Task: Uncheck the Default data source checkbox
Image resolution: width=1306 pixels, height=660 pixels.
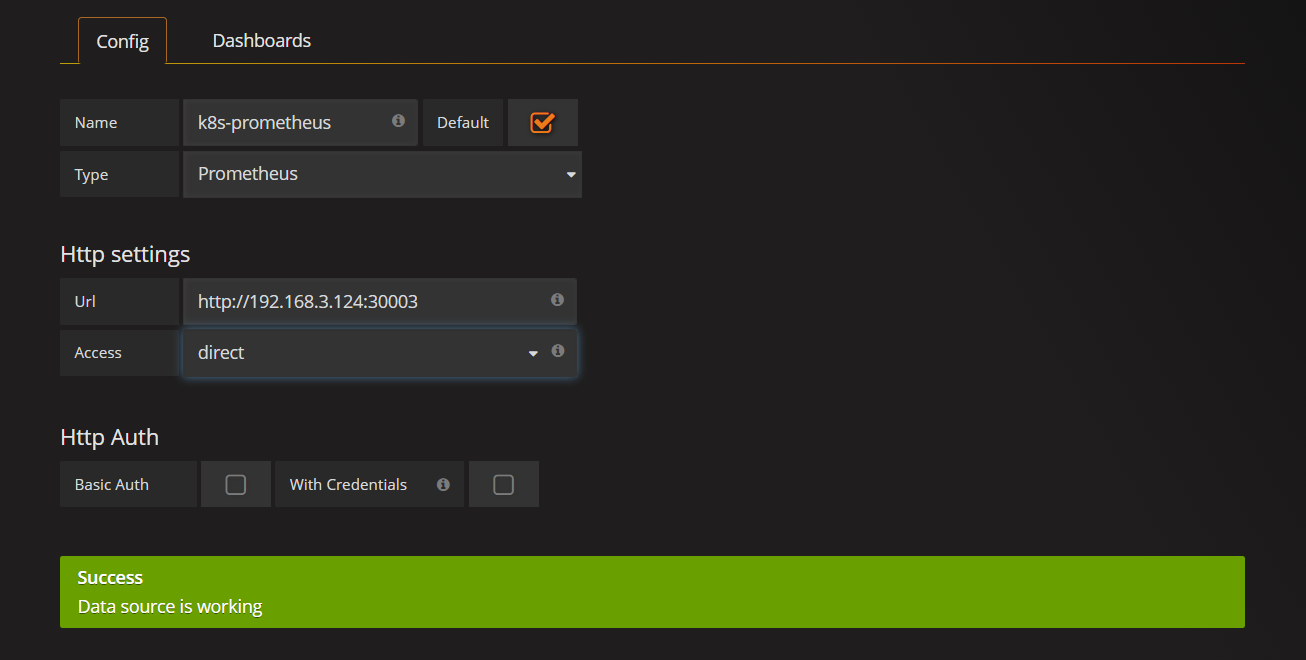Action: 542,122
